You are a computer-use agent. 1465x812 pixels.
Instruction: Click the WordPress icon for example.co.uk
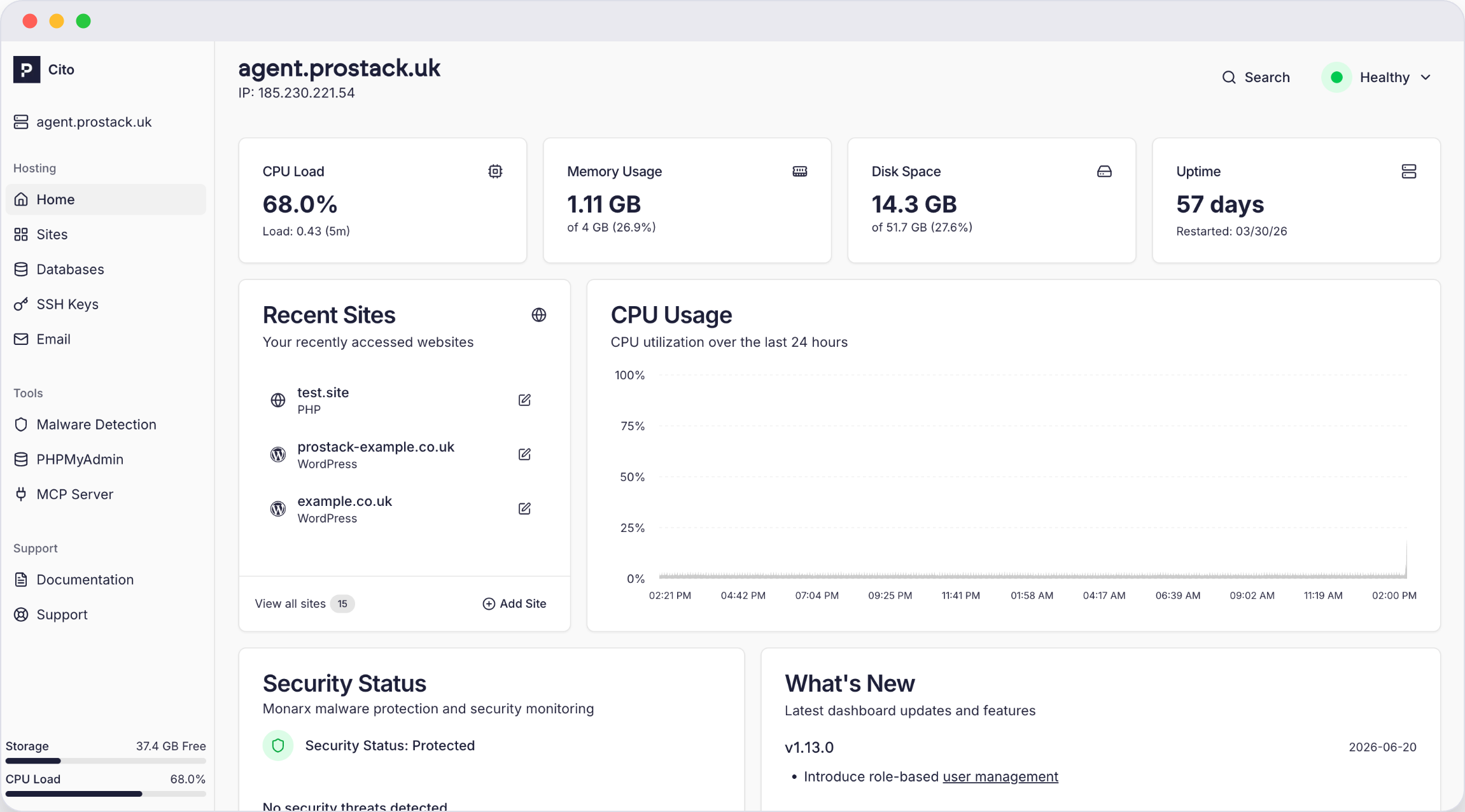[278, 508]
